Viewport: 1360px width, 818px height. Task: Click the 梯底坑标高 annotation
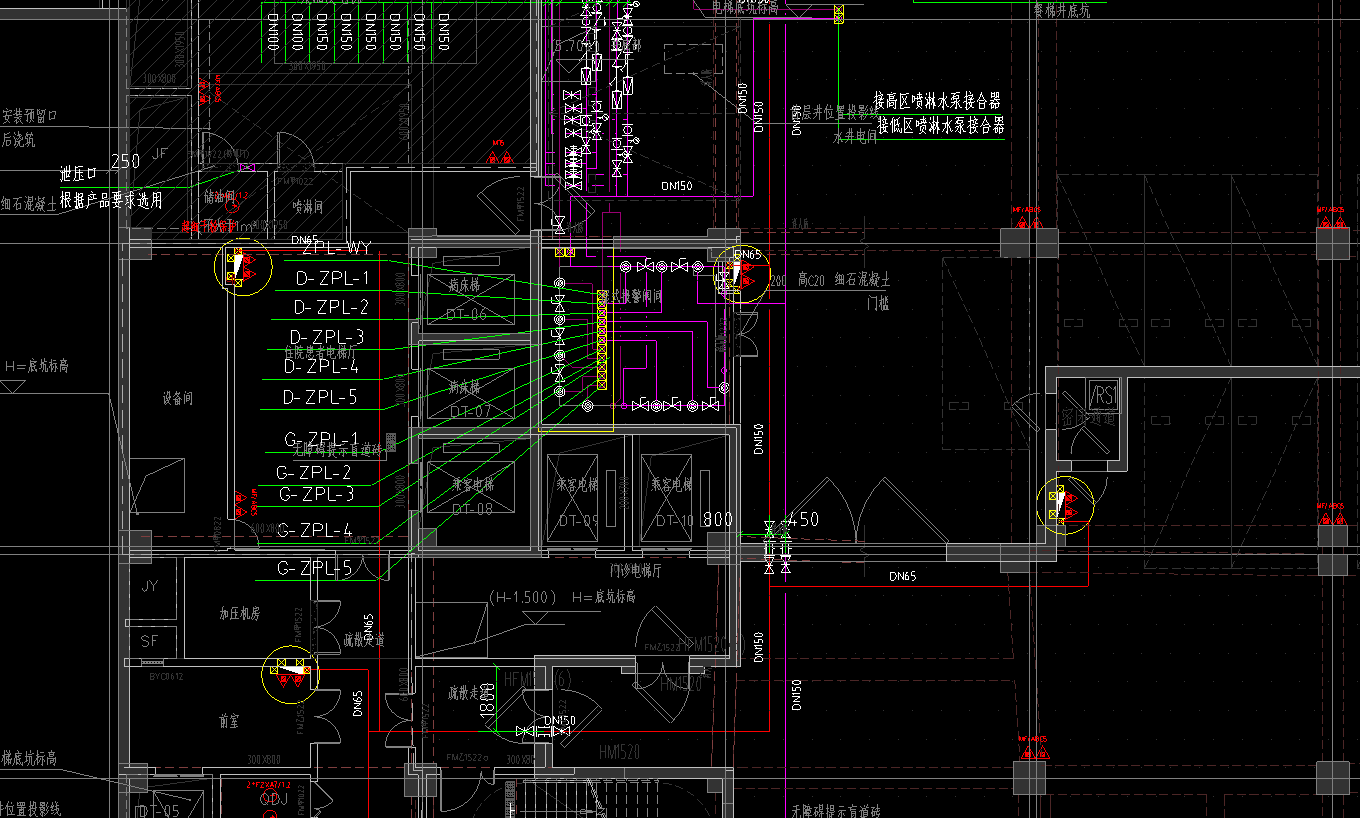point(28,759)
